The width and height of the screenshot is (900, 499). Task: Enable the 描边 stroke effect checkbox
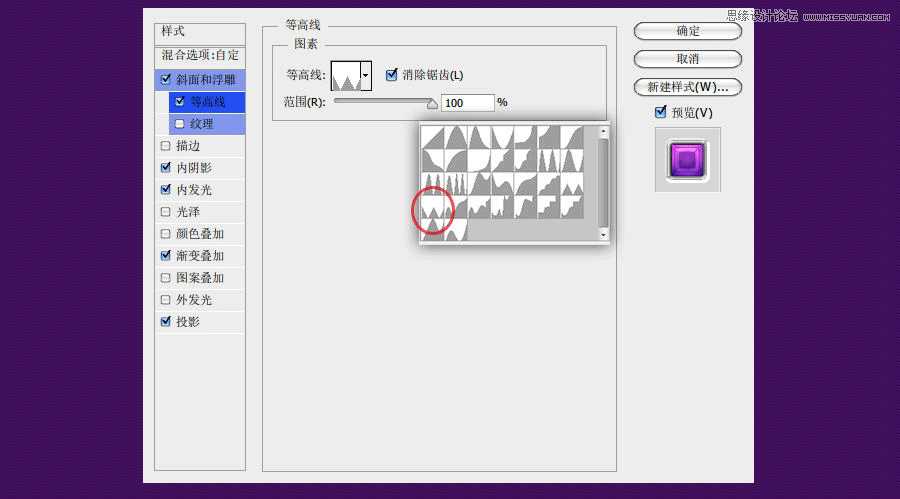click(166, 146)
